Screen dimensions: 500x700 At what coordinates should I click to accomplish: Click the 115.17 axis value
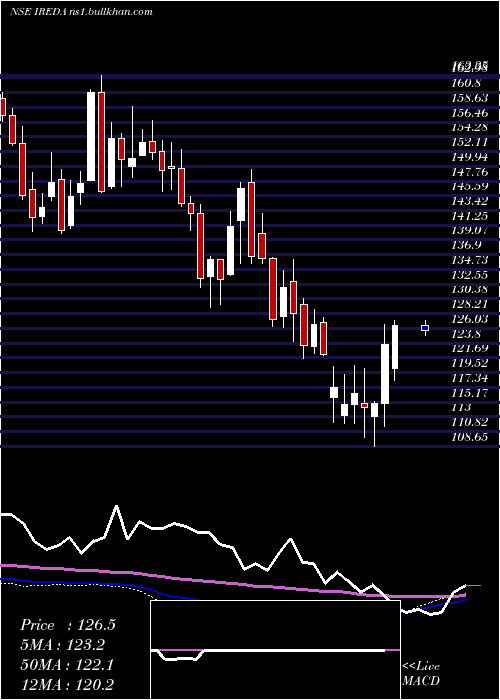469,393
